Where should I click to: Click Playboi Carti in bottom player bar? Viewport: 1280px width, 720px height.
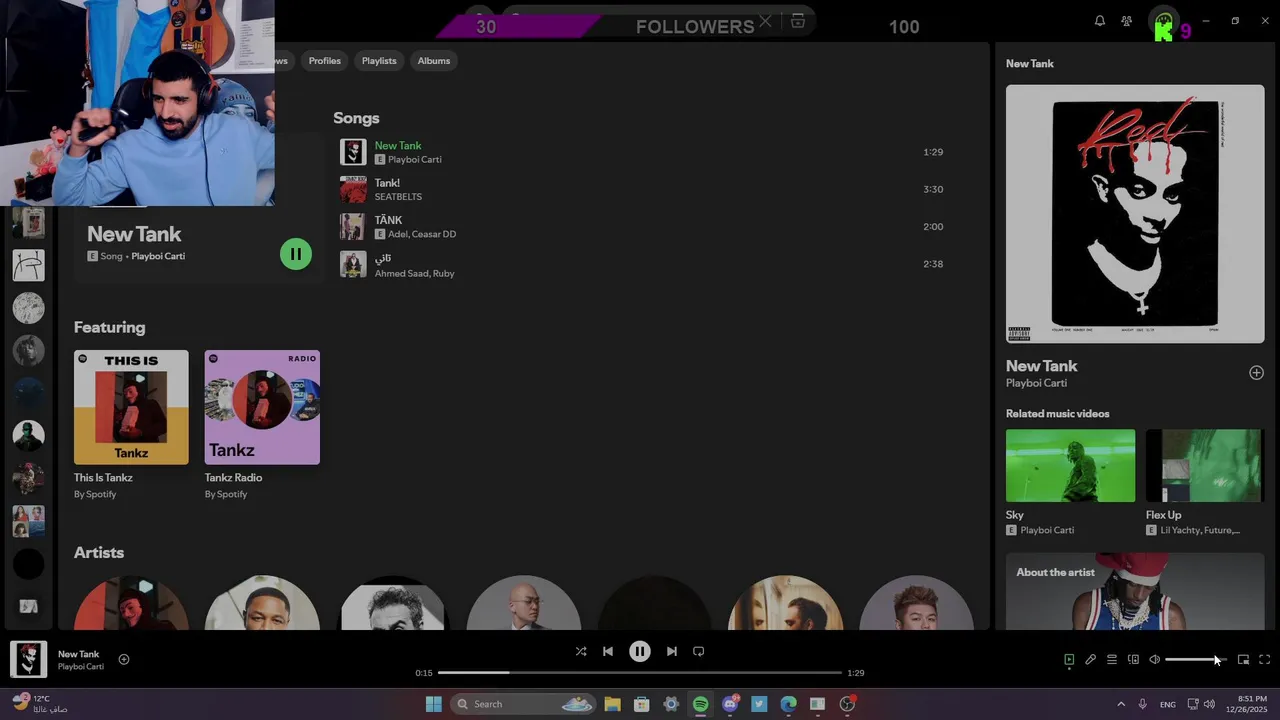80,667
